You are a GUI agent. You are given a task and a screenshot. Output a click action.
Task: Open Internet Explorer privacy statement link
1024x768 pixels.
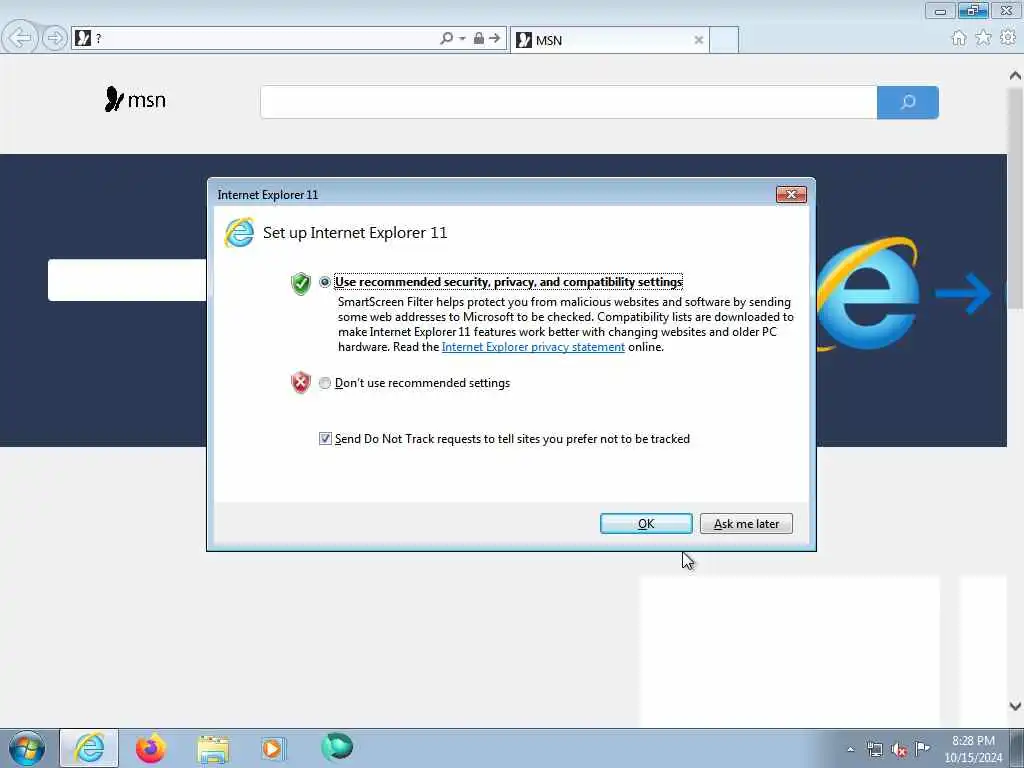pos(533,347)
